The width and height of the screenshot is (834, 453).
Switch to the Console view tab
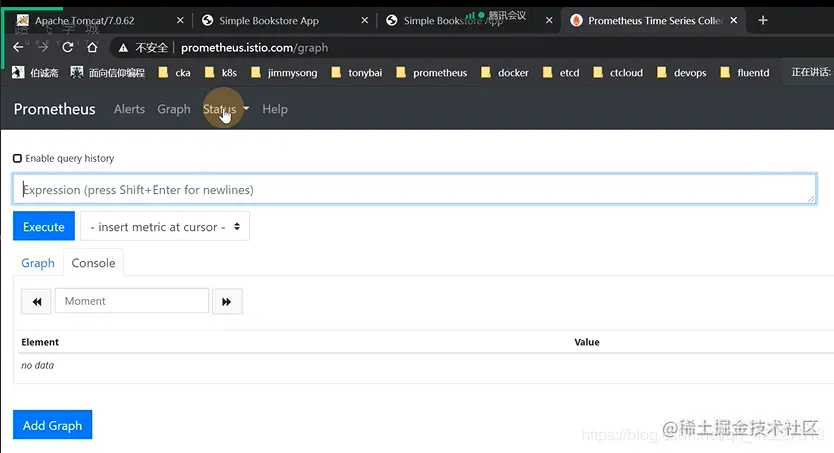point(93,263)
